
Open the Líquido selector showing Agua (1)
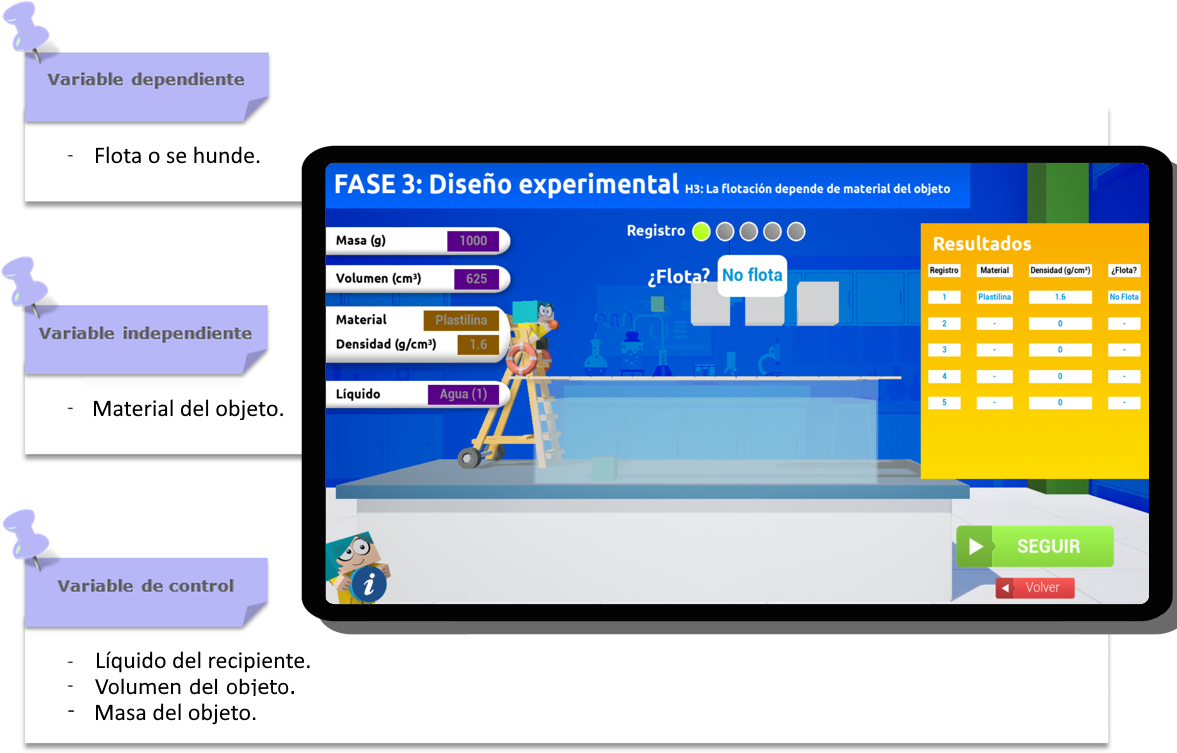click(463, 394)
